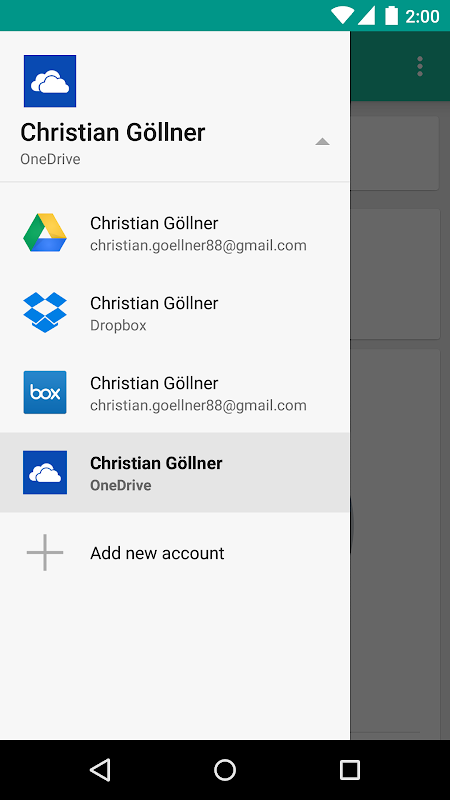This screenshot has width=450, height=800.
Task: Select the Box account entry
Action: coord(175,392)
